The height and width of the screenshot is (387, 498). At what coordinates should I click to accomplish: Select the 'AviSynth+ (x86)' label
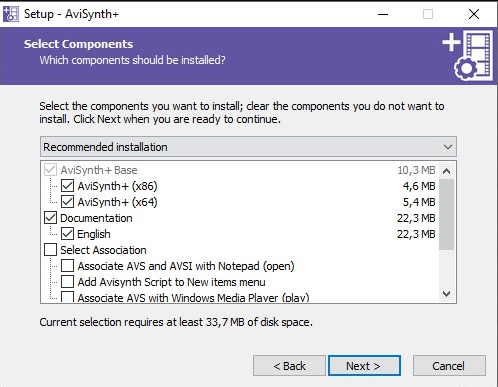[117, 186]
